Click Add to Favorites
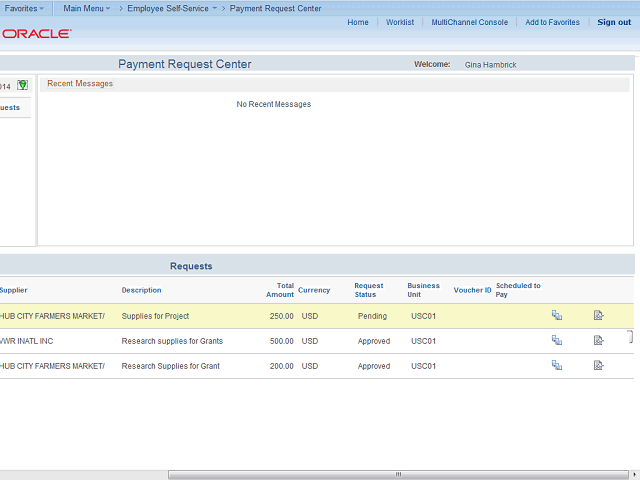This screenshot has width=640, height=480. [552, 22]
